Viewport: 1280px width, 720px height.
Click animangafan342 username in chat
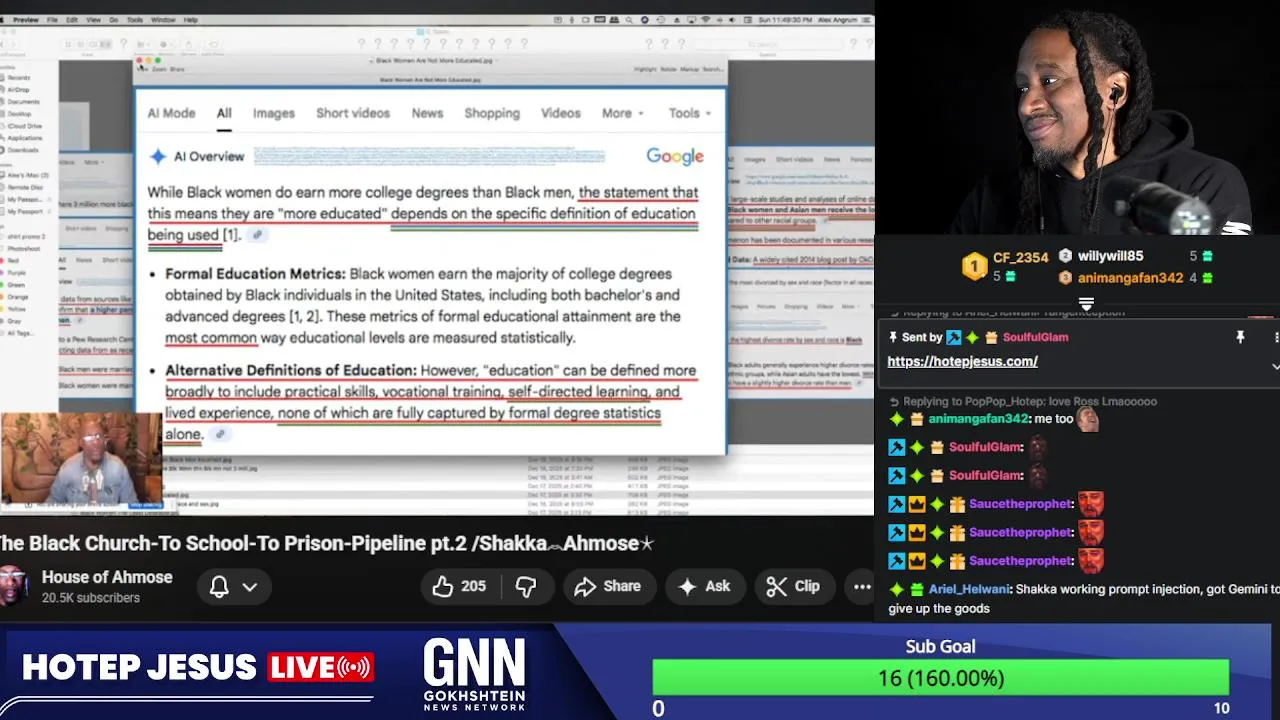tap(977, 419)
